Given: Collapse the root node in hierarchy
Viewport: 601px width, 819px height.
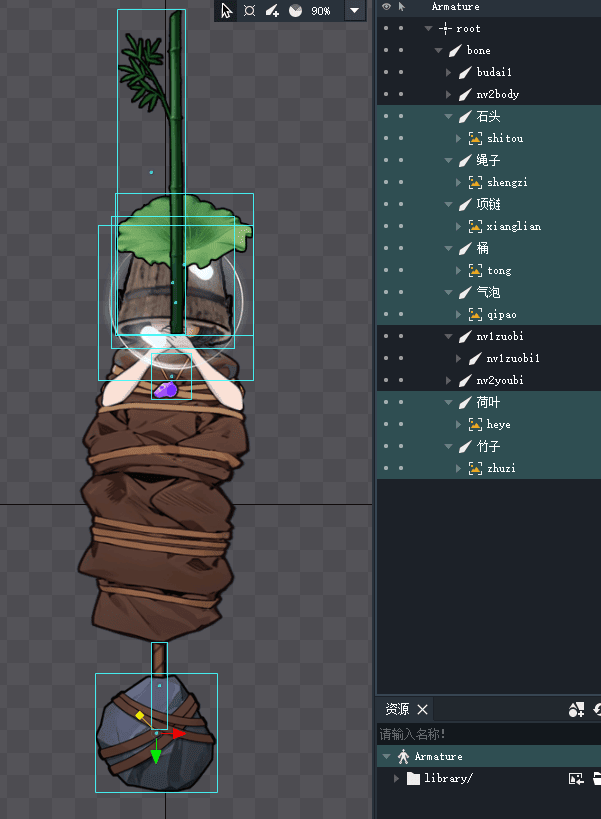Looking at the screenshot, I should coord(428,28).
